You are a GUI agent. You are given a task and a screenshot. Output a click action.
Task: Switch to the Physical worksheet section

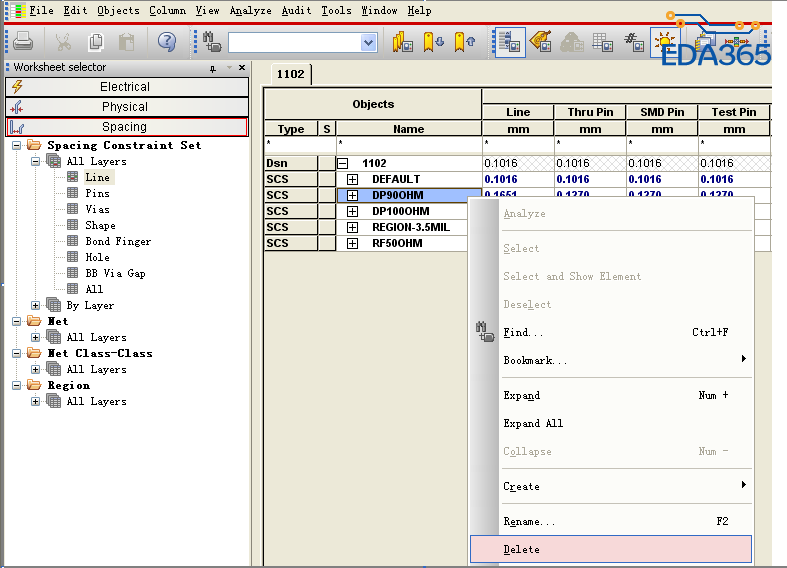click(x=125, y=107)
